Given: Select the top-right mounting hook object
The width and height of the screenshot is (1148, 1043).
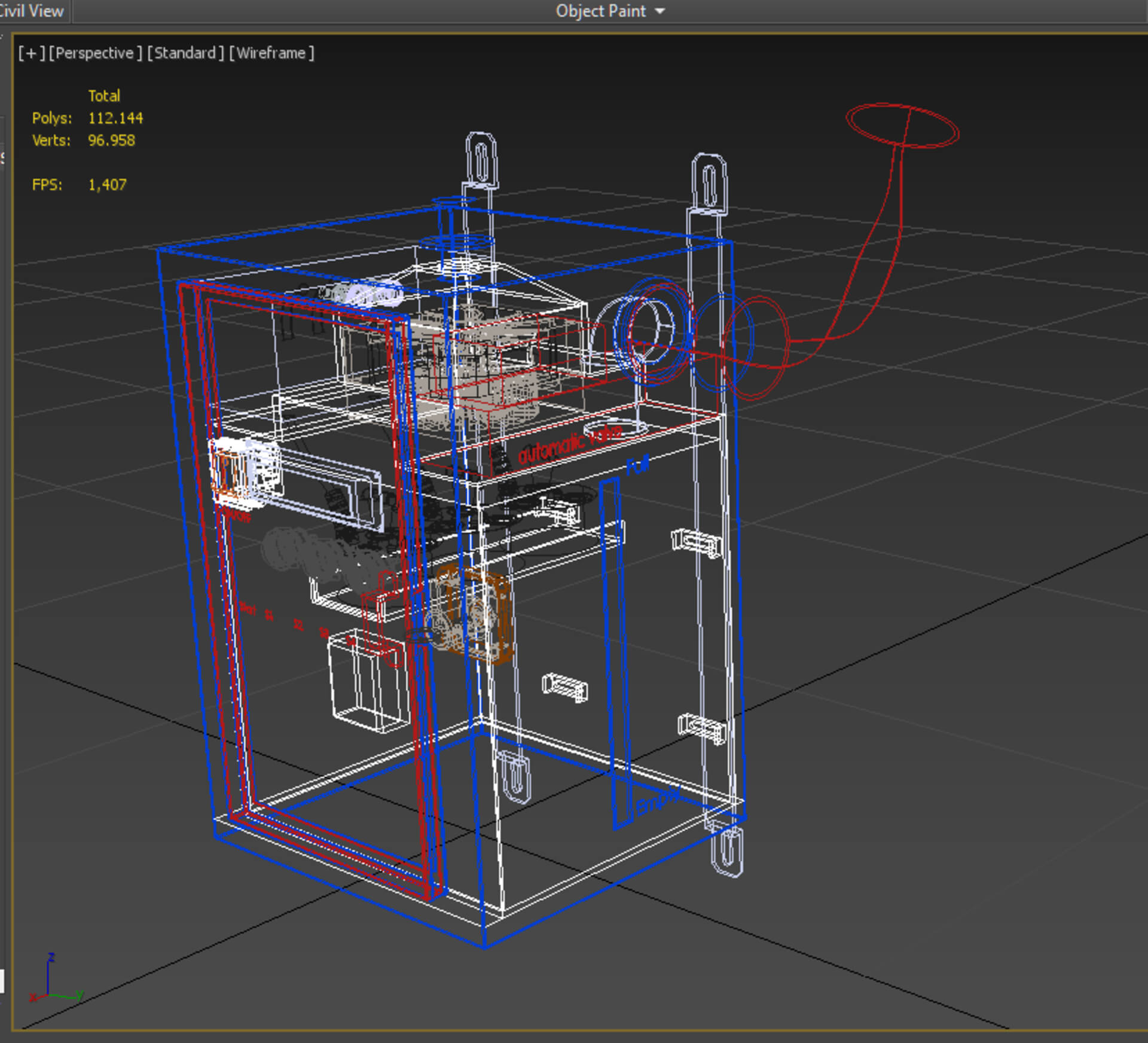Looking at the screenshot, I should click(x=709, y=183).
